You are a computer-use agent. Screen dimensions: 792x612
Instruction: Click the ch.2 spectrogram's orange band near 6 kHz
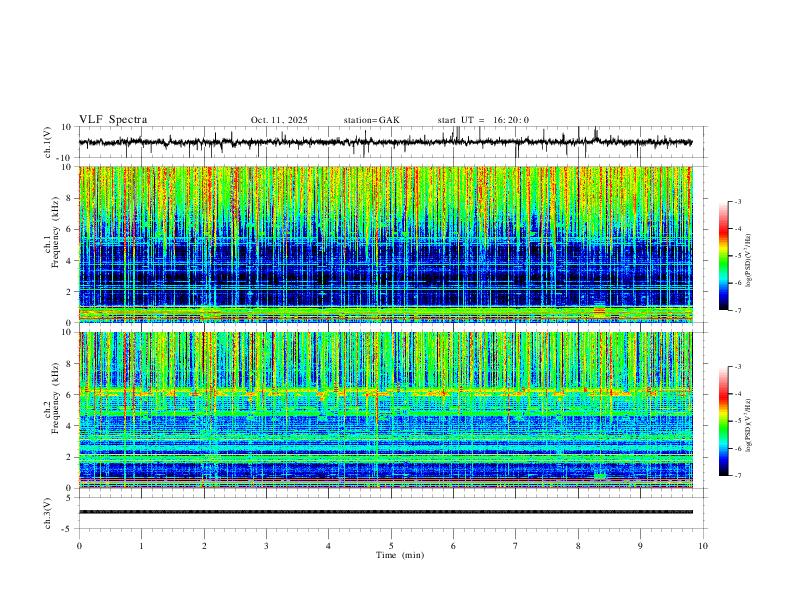click(385, 391)
